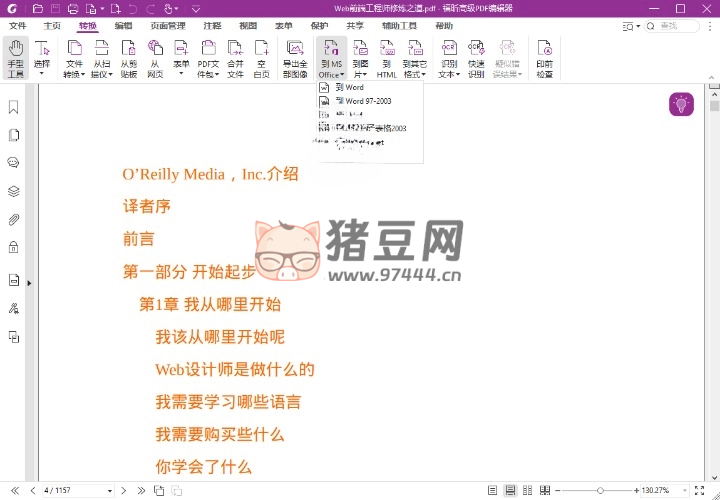Click the merge files (合并文件) icon
Image resolution: width=720 pixels, height=500 pixels.
pyautogui.click(x=235, y=59)
